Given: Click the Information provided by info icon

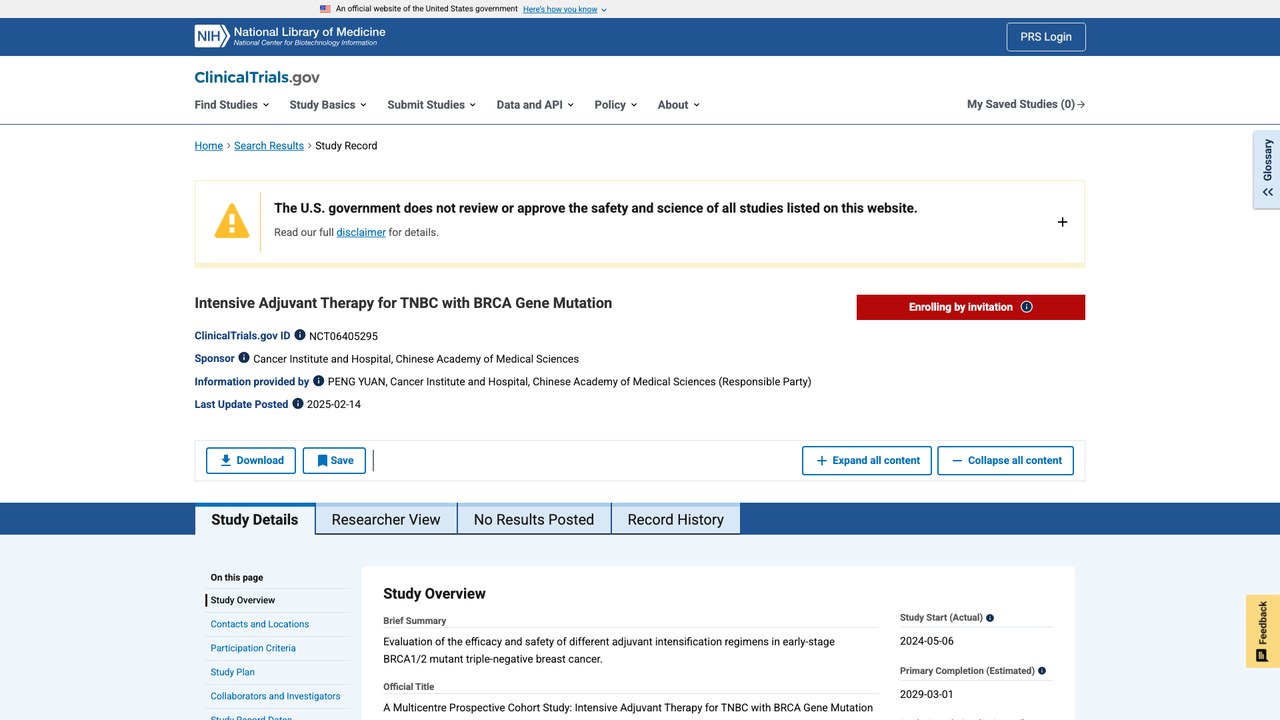Looking at the screenshot, I should click(319, 380).
